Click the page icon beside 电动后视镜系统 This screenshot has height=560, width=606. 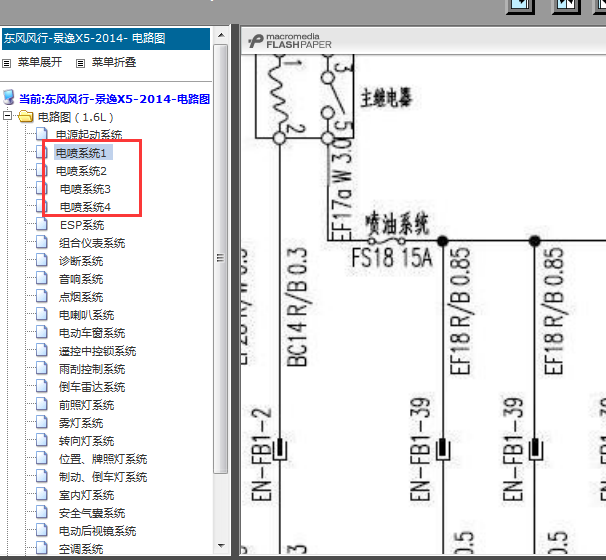(42, 530)
